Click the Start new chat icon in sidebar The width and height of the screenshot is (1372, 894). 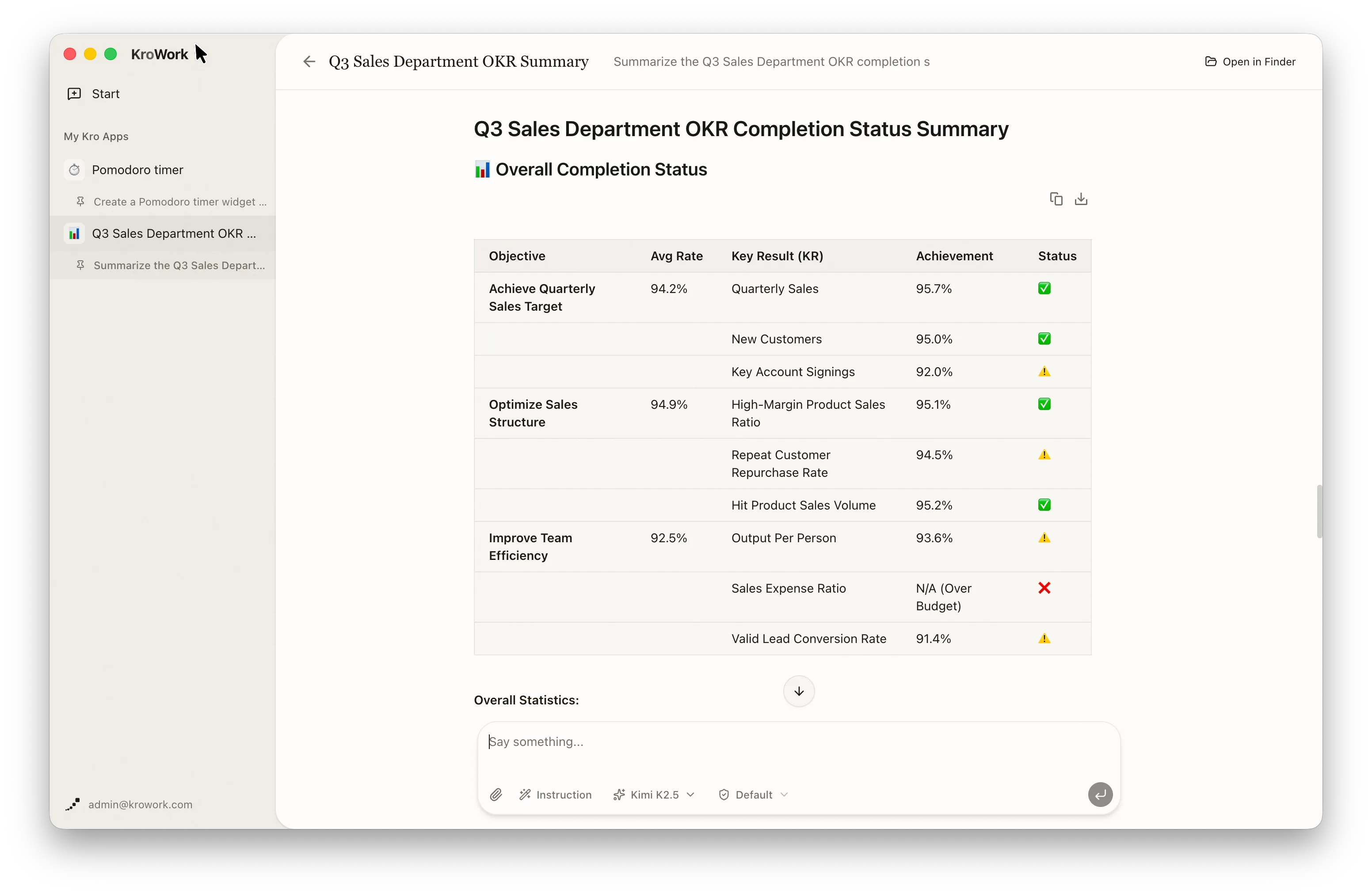tap(74, 94)
